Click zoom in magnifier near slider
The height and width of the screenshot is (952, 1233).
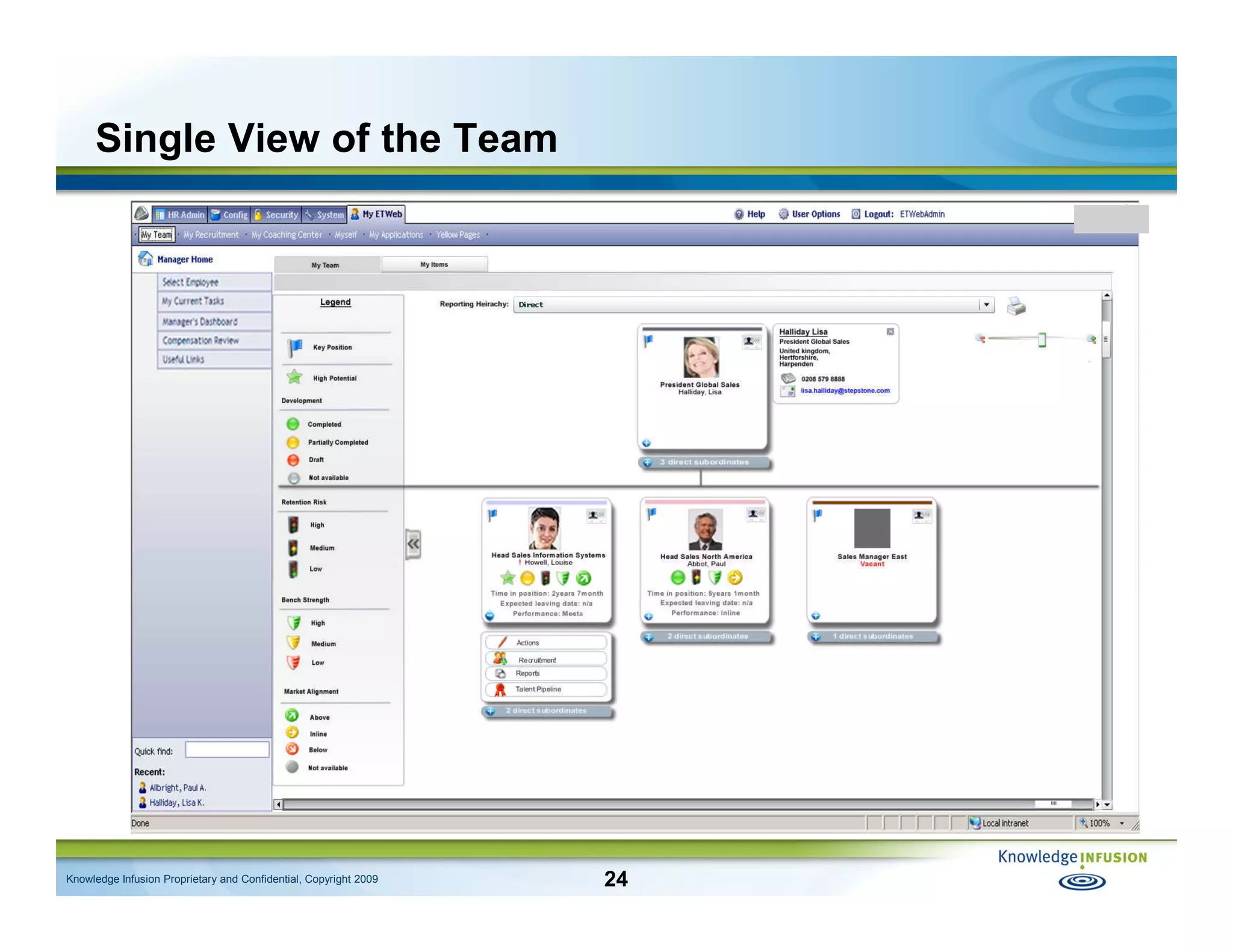(x=1091, y=339)
